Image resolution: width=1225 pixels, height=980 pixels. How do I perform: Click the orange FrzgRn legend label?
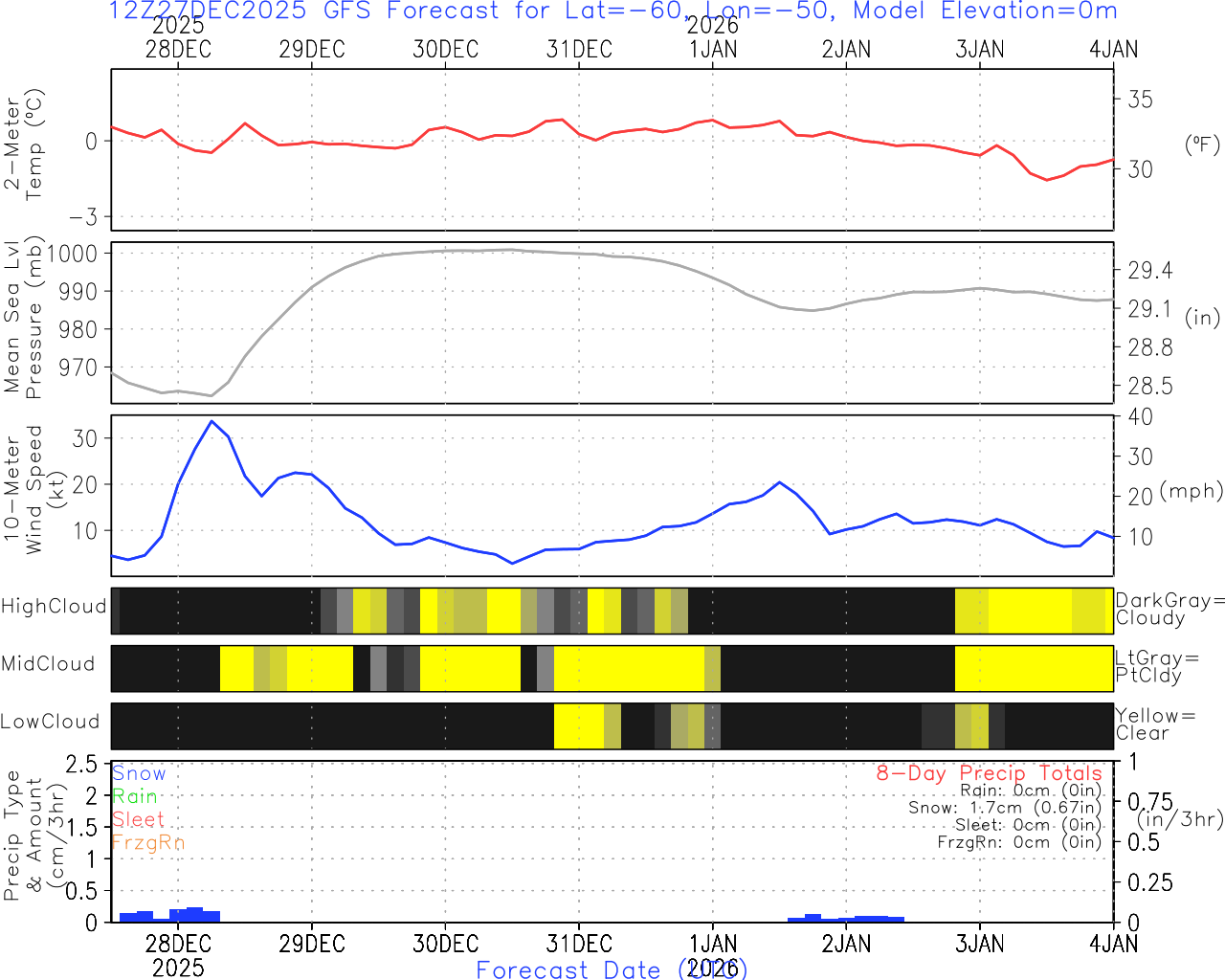click(x=147, y=842)
